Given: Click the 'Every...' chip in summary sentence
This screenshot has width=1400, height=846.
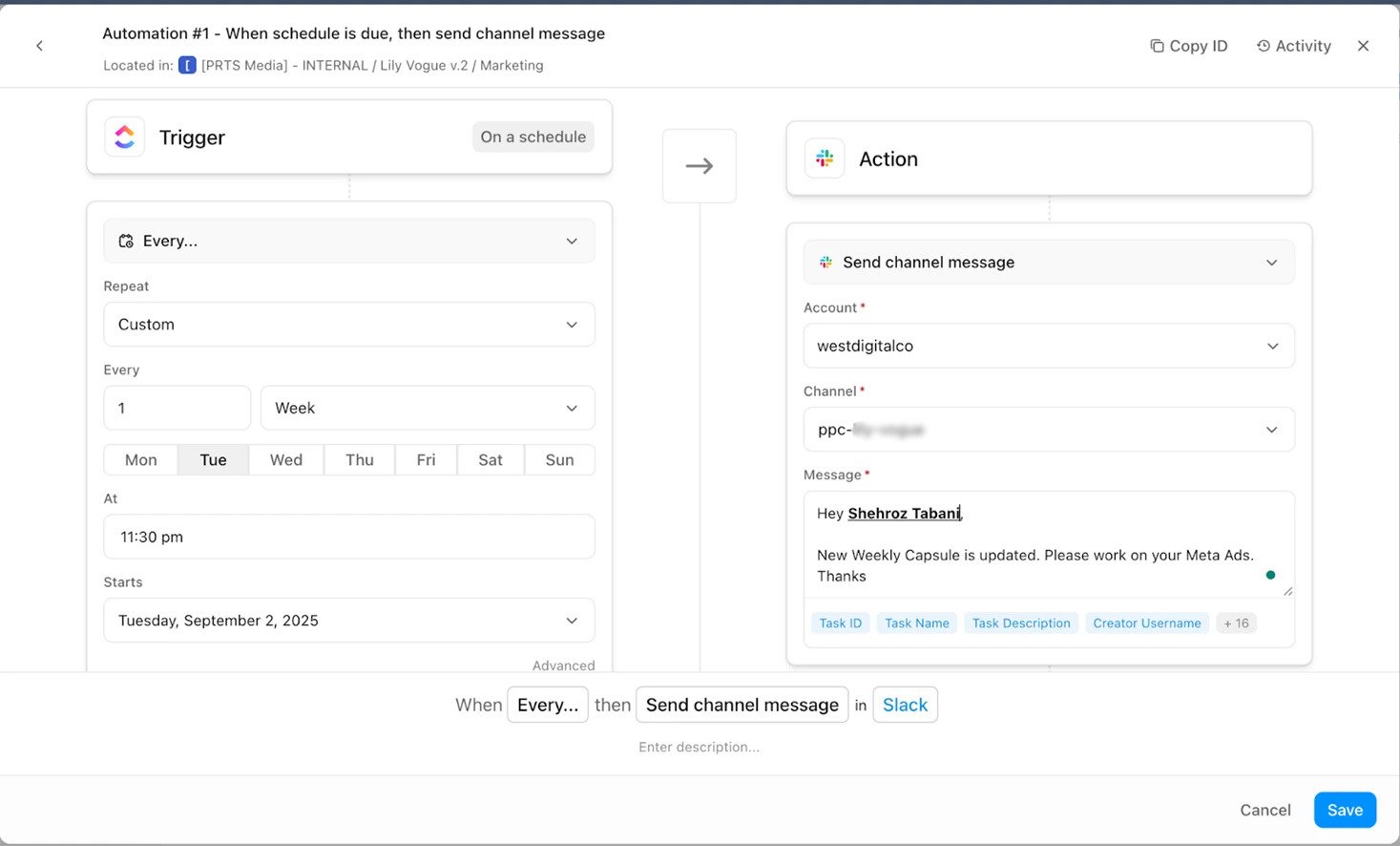Looking at the screenshot, I should click(x=548, y=705).
